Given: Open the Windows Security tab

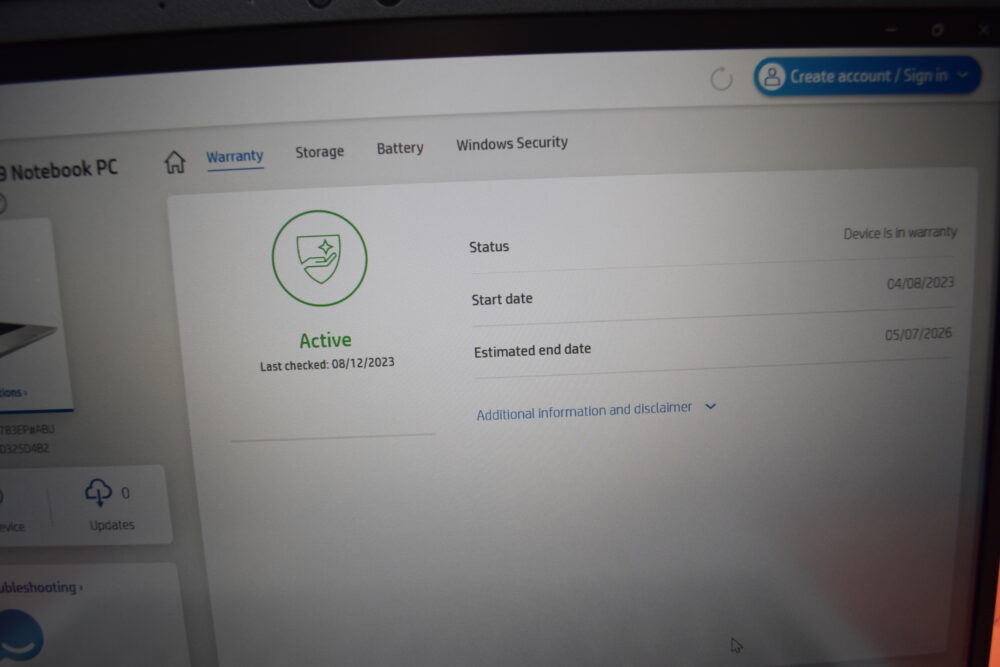Looking at the screenshot, I should tap(512, 143).
